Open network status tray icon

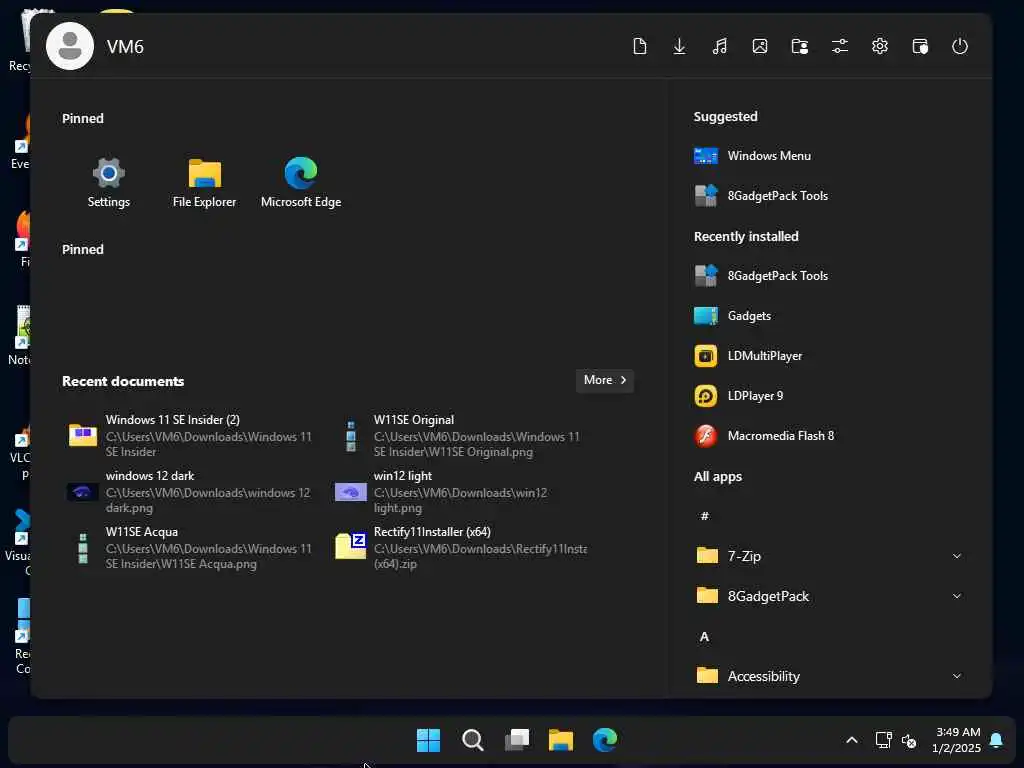tap(884, 740)
